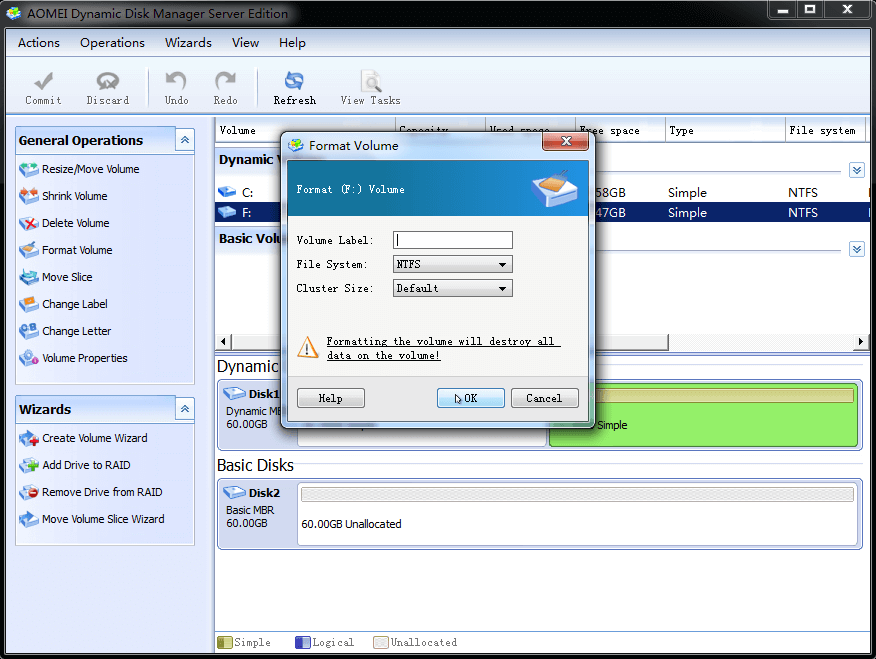Click the Simple legend color swatch
Image resolution: width=876 pixels, height=659 pixels.
225,642
